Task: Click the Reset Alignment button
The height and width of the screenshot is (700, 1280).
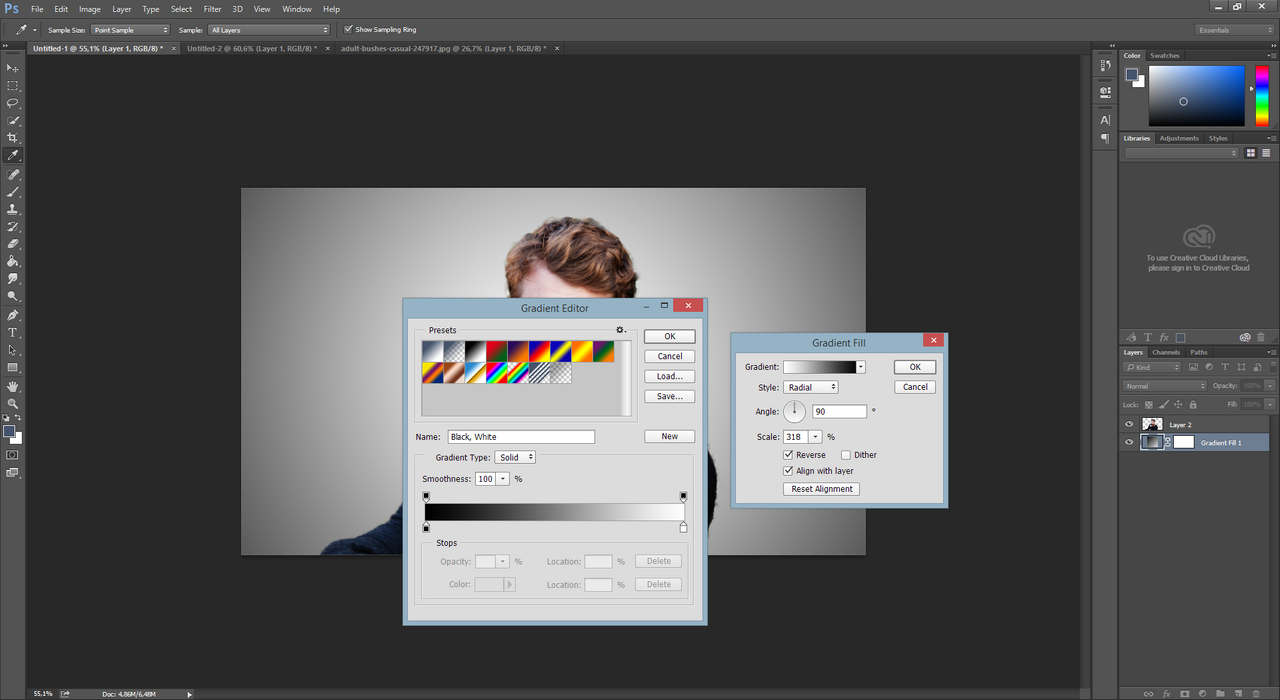Action: [x=821, y=489]
